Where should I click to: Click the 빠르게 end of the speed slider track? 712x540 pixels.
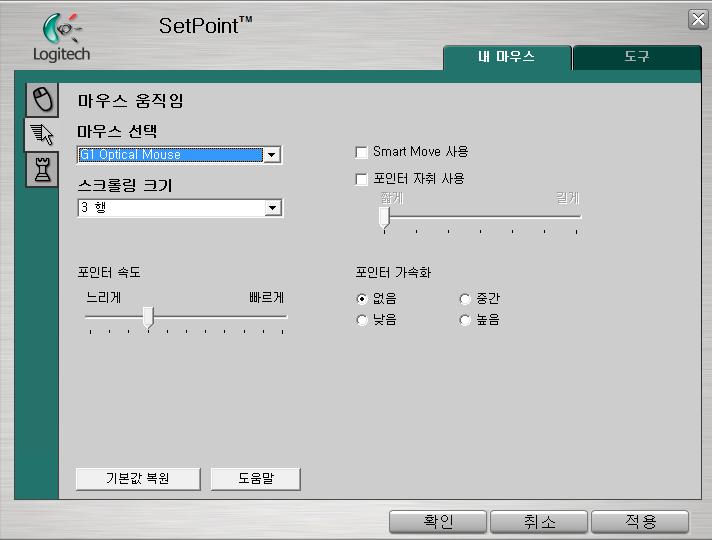282,317
